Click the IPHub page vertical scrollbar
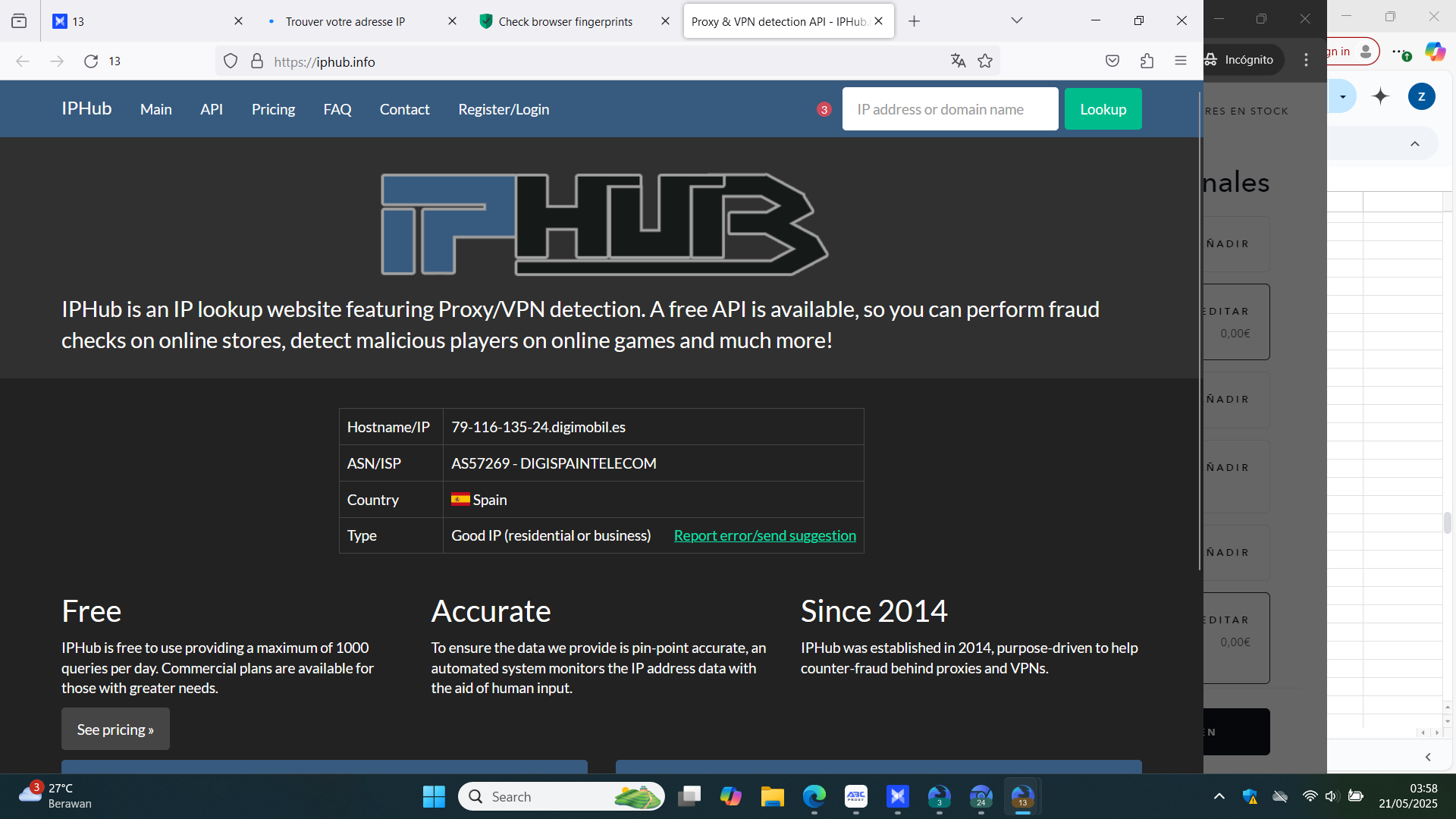Screen dimensions: 1456x819 pos(1200,331)
